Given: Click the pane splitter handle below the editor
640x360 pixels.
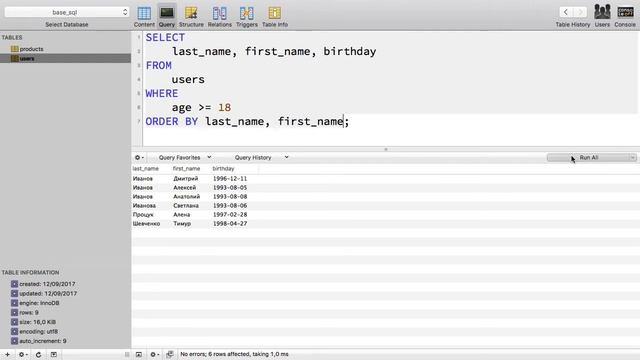Looking at the screenshot, I should click(x=386, y=149).
